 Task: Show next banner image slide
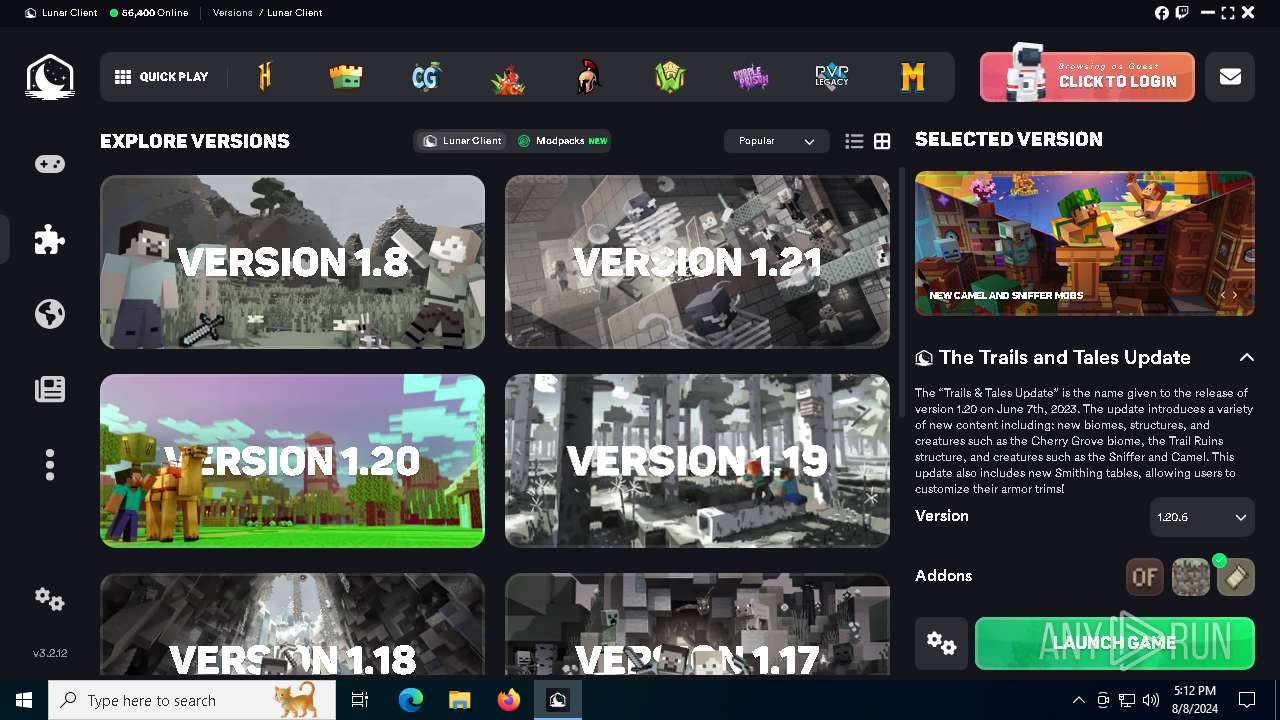coord(1235,295)
